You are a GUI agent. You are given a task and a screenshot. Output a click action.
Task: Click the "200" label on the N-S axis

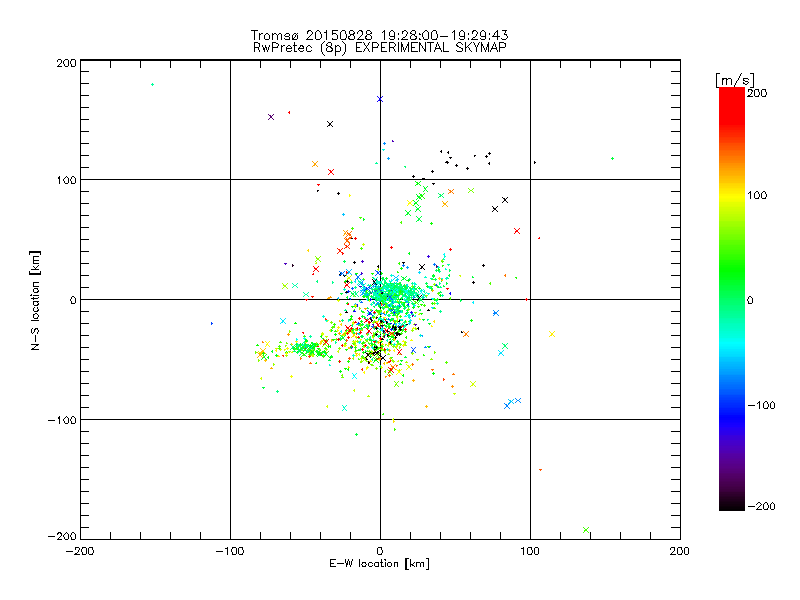(66, 63)
